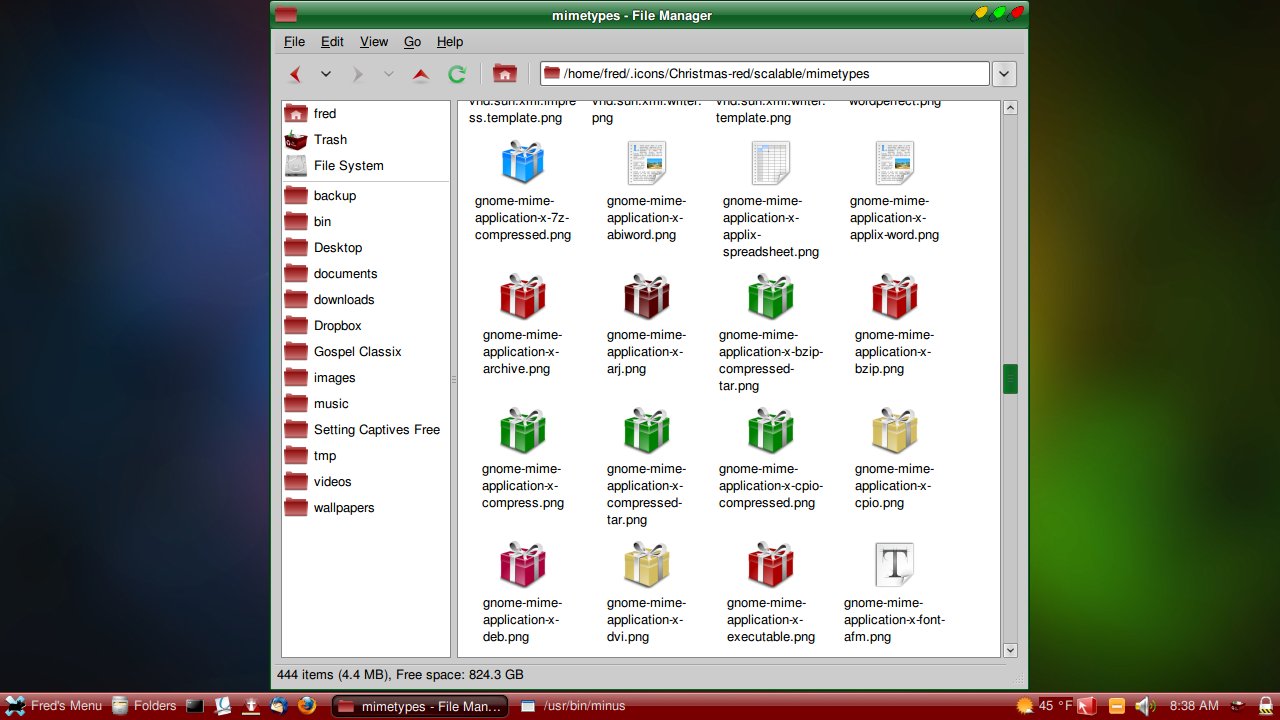Go forward with the grey right arrow
Viewport: 1280px width, 720px height.
pos(357,74)
